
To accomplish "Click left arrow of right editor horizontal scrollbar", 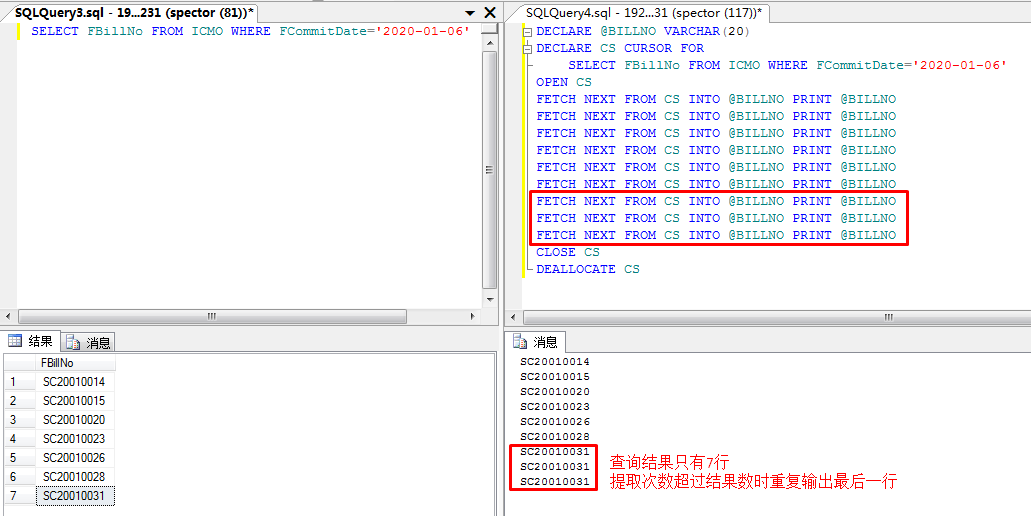I will coord(515,317).
